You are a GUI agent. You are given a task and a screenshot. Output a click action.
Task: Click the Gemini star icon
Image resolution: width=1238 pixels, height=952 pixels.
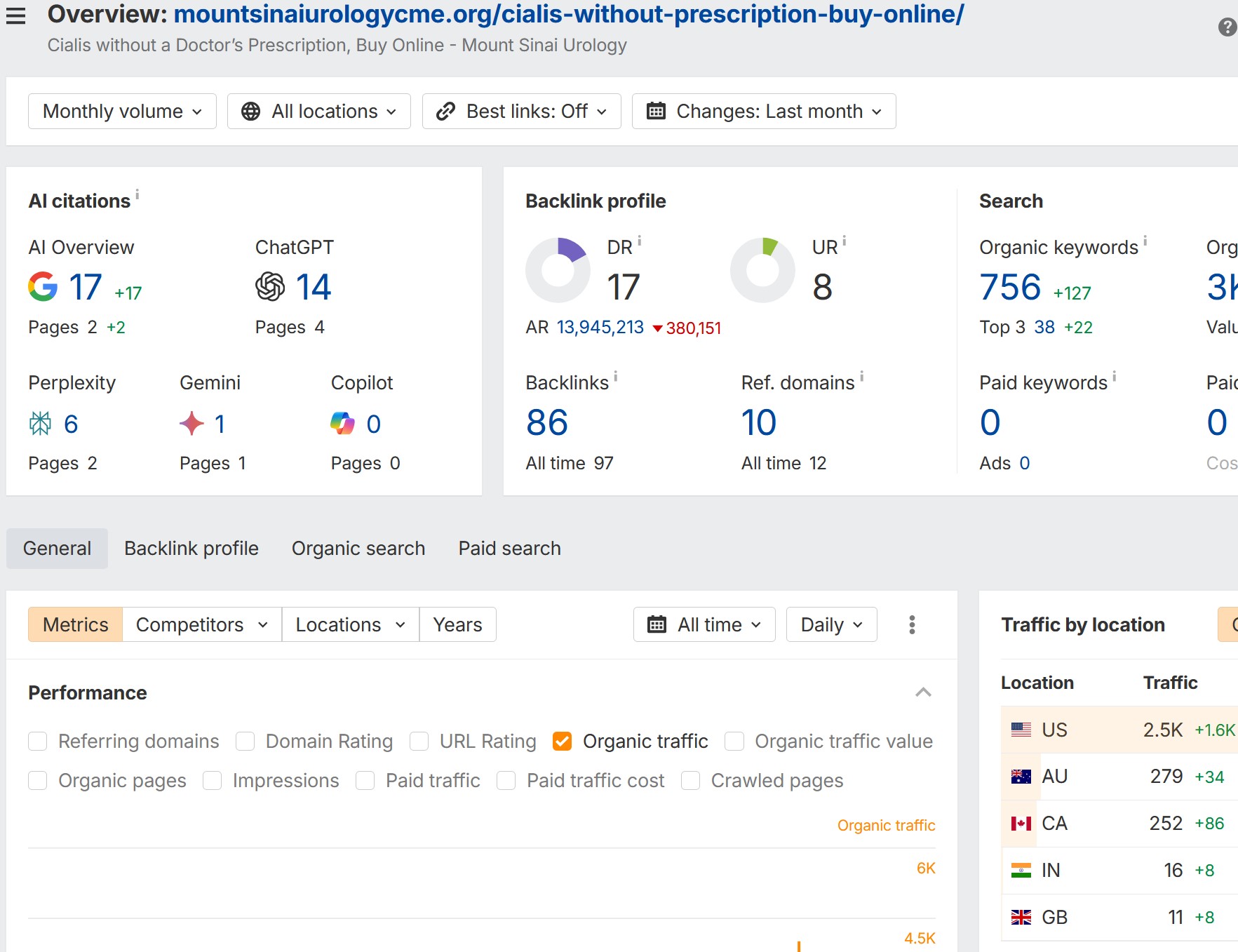[191, 423]
